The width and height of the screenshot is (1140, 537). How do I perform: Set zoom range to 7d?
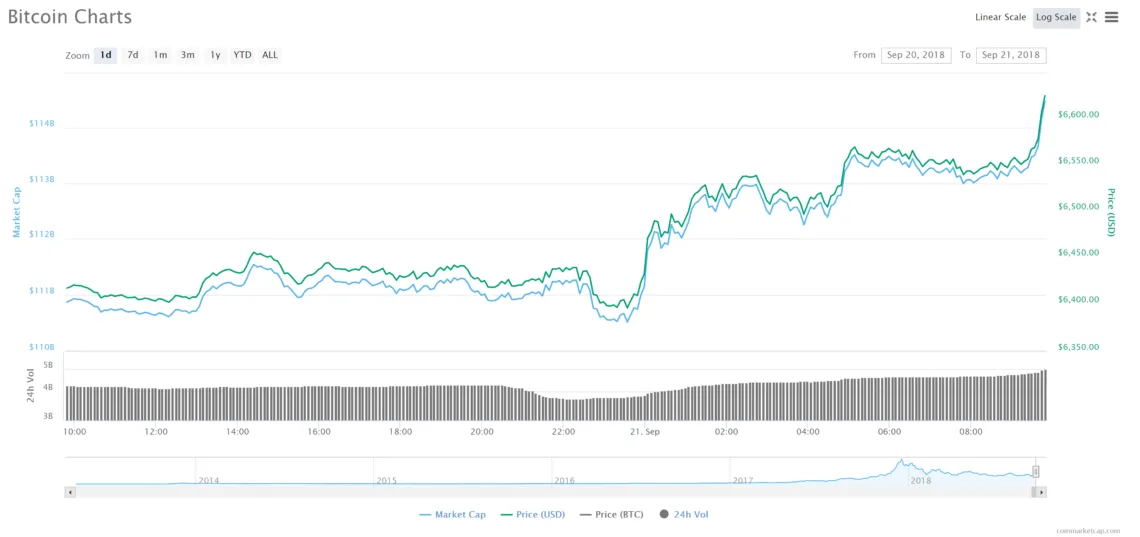(133, 55)
